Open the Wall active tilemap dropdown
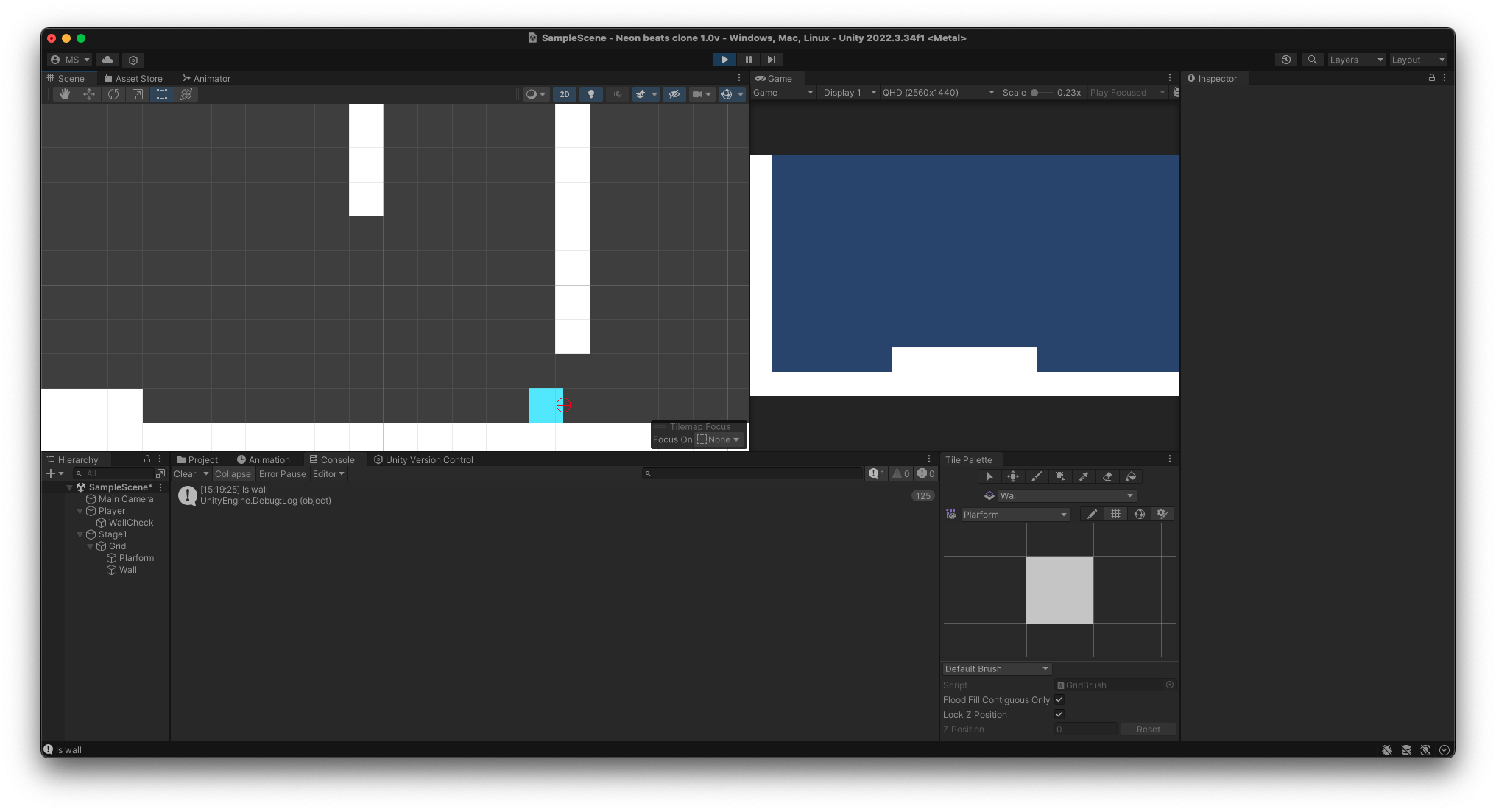 pyautogui.click(x=1066, y=495)
